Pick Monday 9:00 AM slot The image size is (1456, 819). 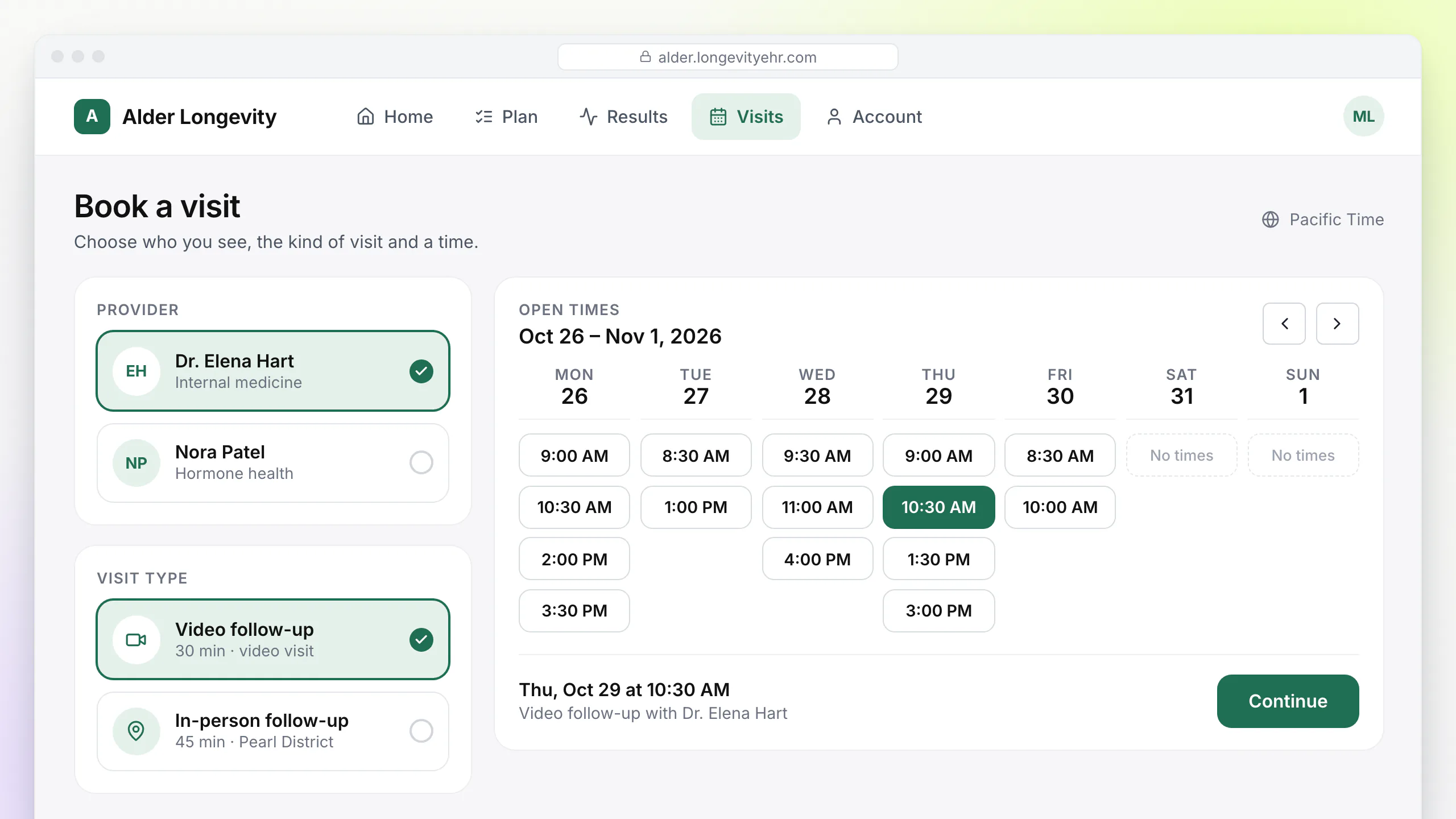click(574, 456)
